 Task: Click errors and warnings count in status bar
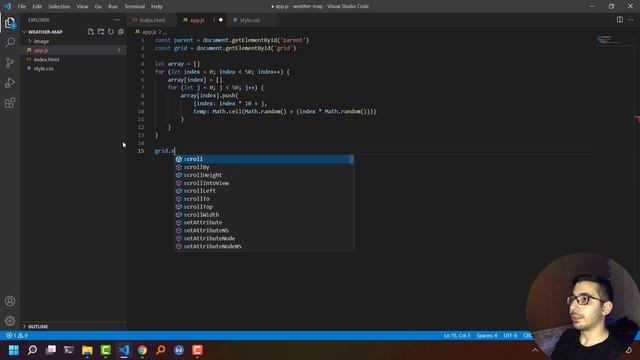[x=17, y=336]
